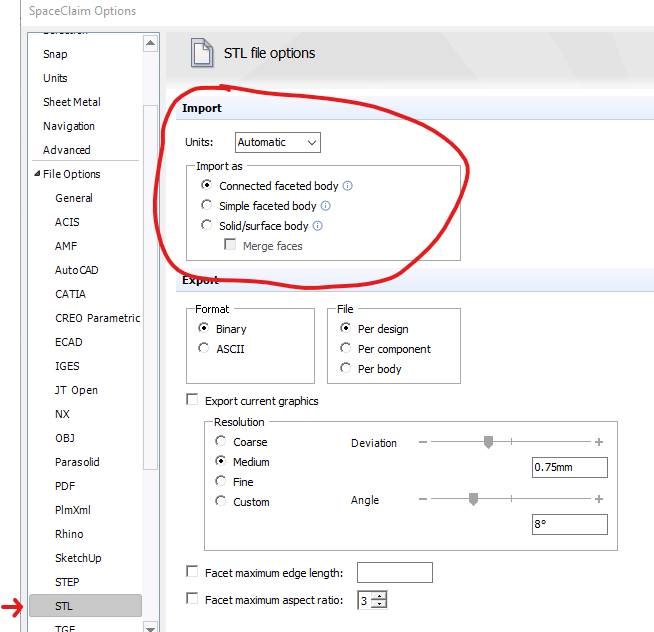
Task: Click the Deviation slider handle
Action: tap(488, 442)
